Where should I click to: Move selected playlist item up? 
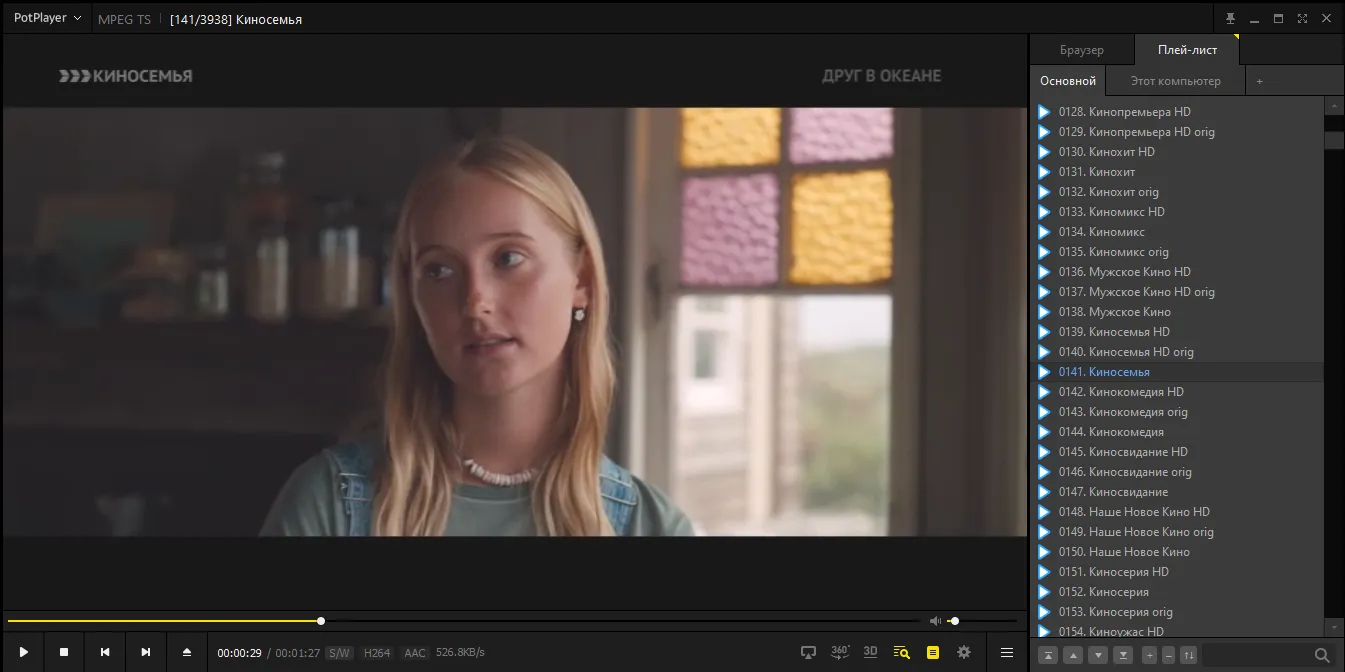(x=1073, y=656)
